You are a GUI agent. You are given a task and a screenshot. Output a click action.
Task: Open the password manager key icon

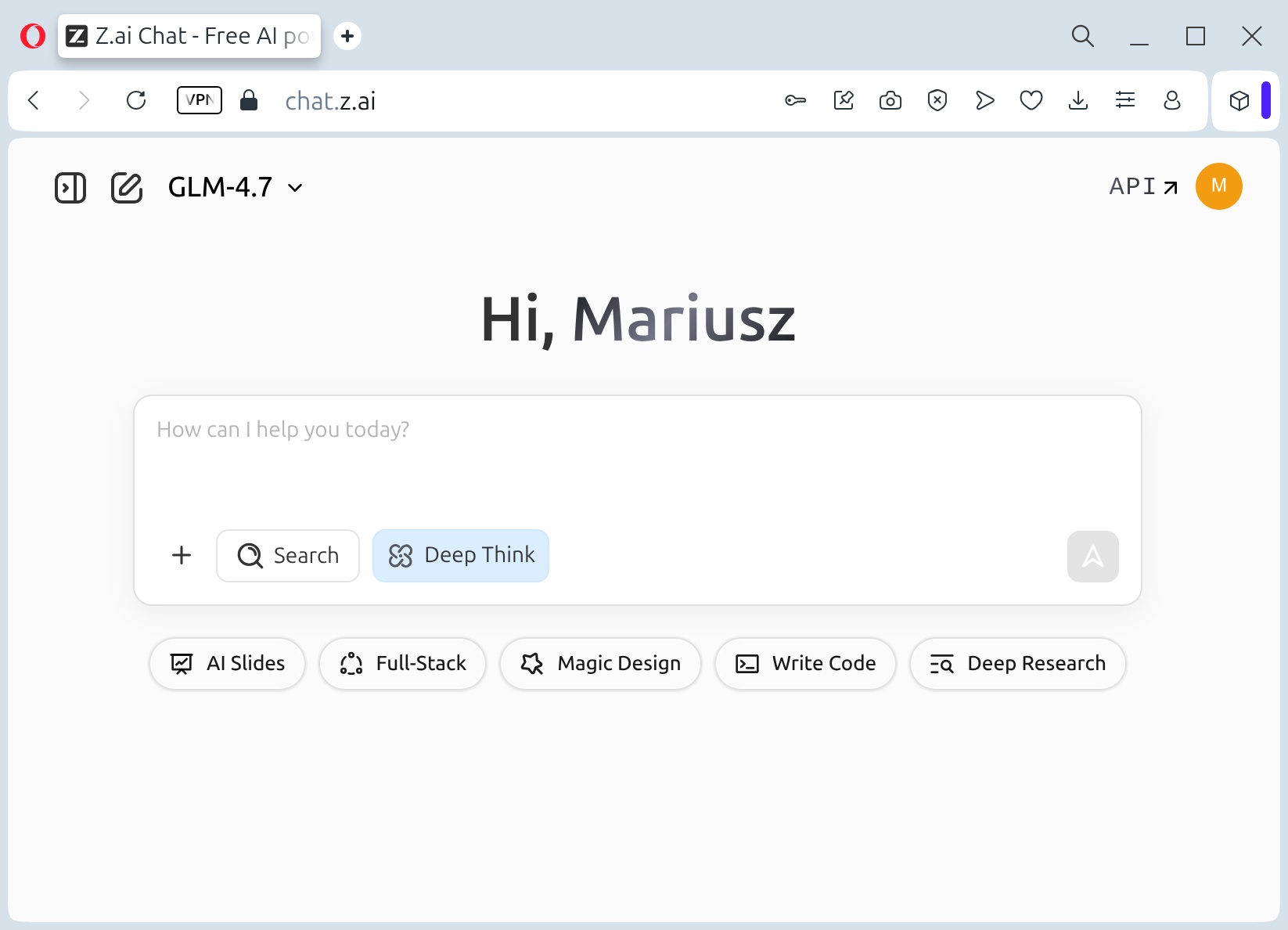click(796, 100)
